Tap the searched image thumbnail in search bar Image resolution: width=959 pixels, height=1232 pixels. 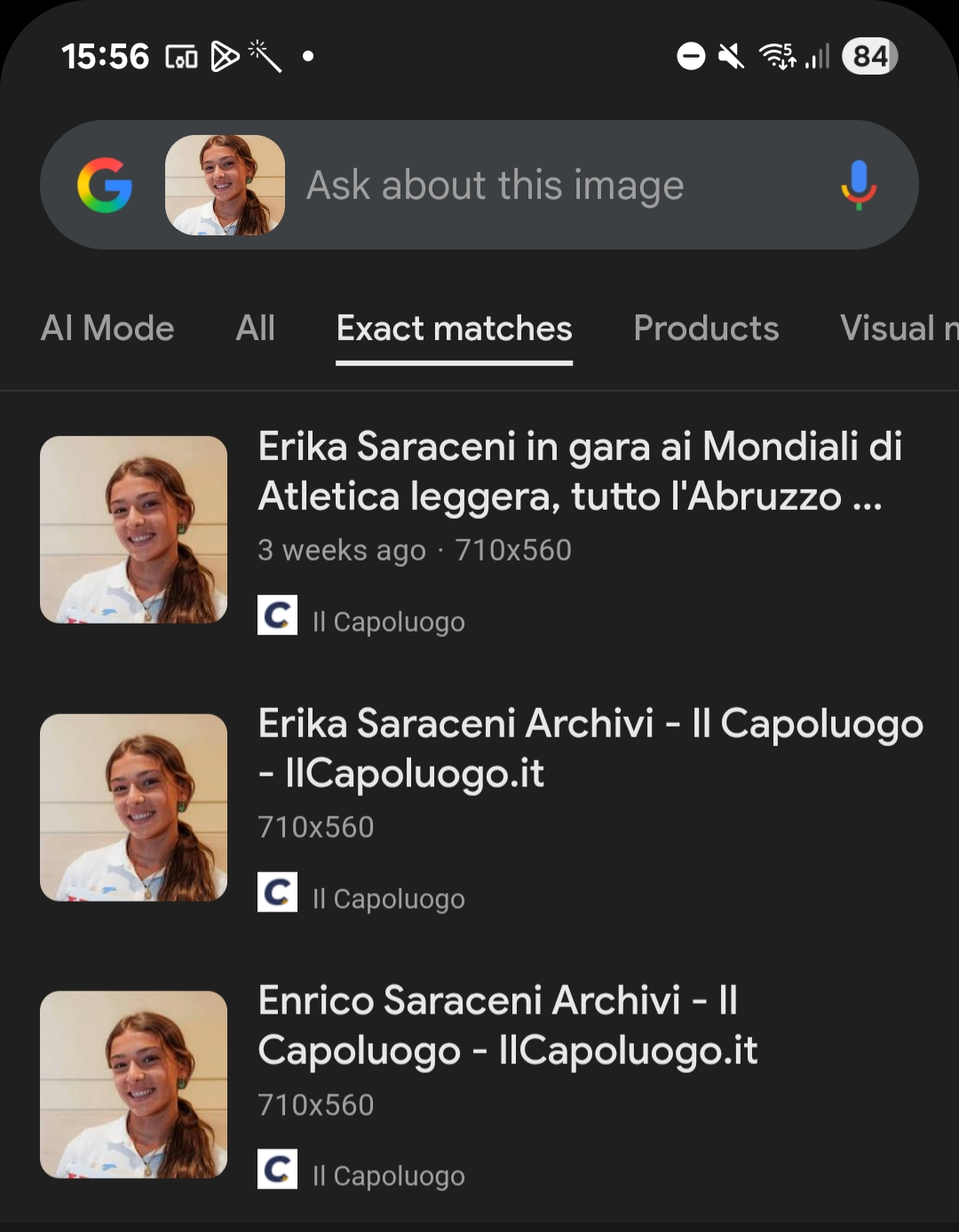pos(225,185)
